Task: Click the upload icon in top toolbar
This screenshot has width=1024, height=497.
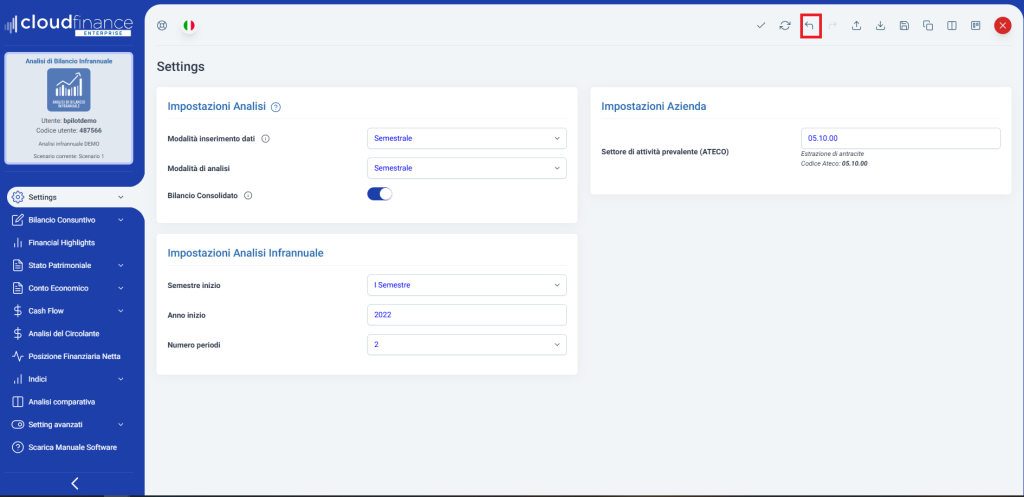Action: coord(857,25)
